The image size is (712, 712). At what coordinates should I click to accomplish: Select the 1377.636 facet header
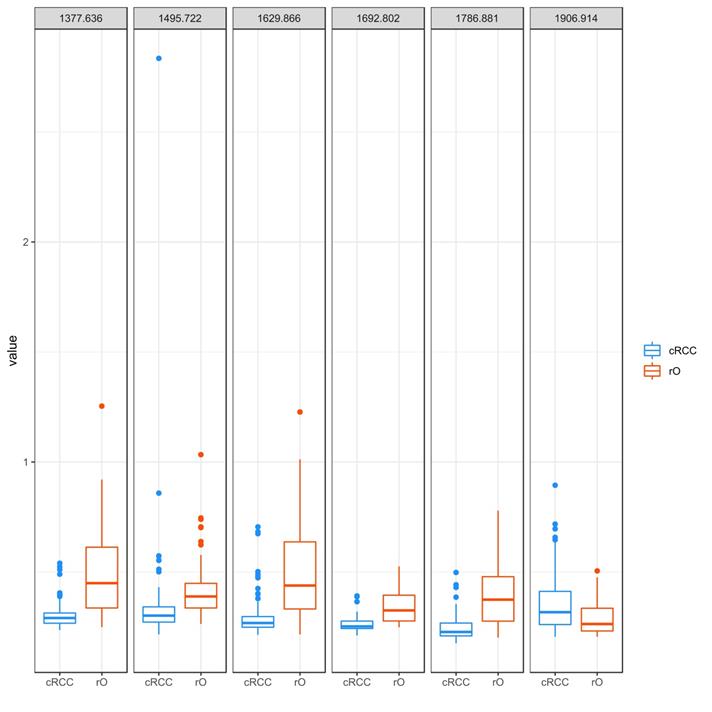[80, 18]
